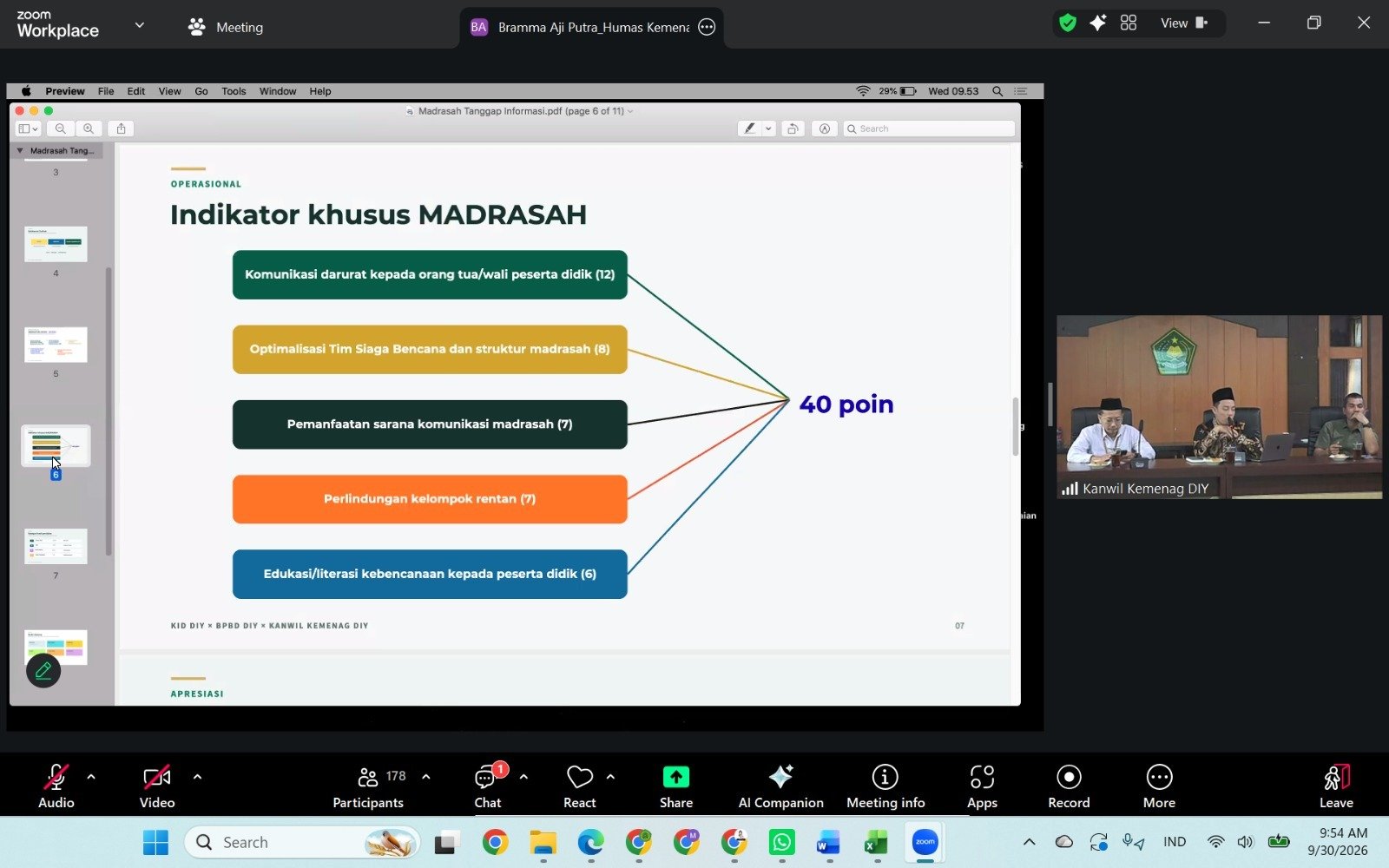This screenshot has width=1389, height=868.
Task: Open Windows Start button
Action: [x=155, y=842]
